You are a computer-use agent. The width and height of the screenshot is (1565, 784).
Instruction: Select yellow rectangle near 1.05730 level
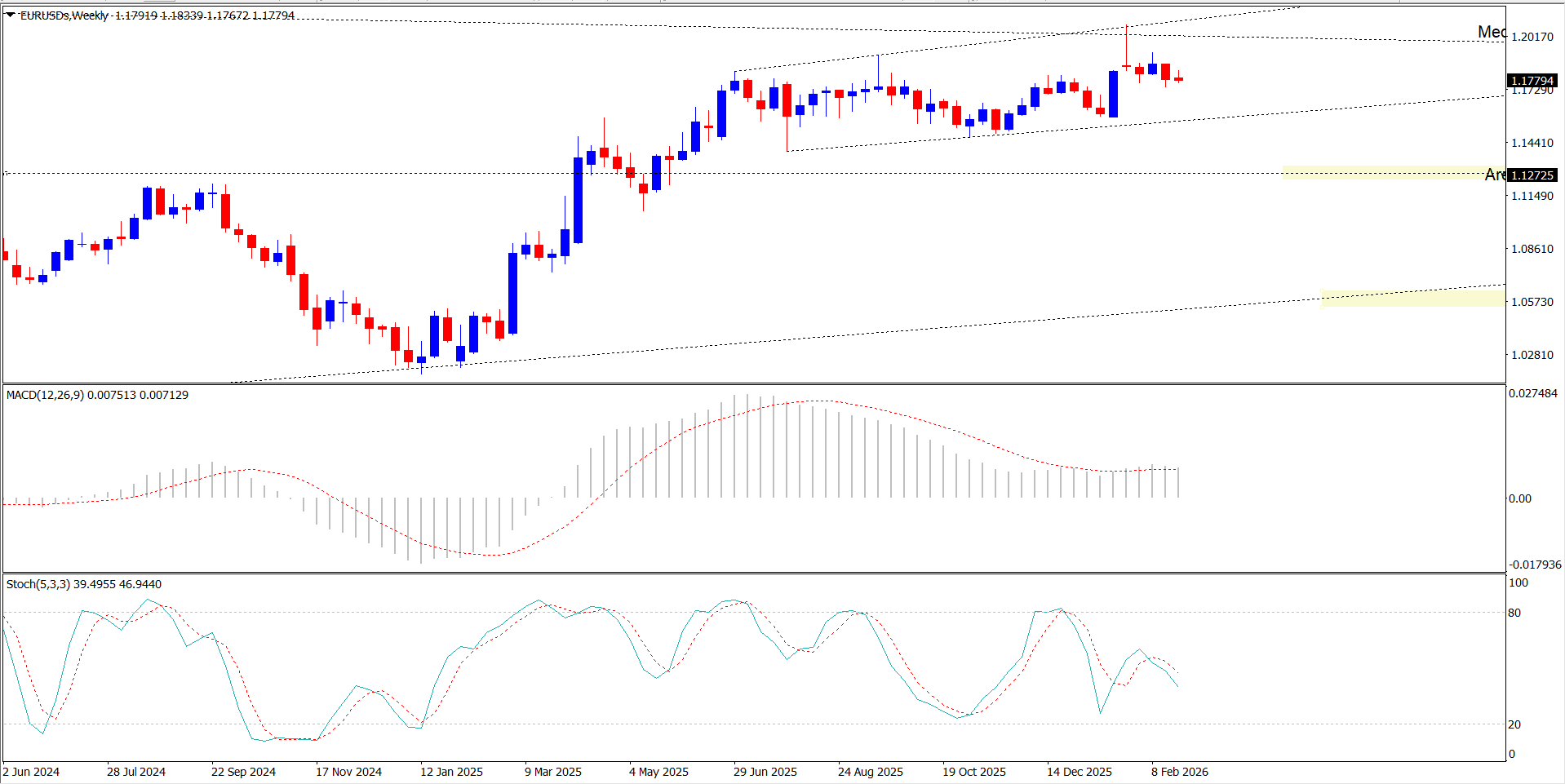pyautogui.click(x=1412, y=299)
